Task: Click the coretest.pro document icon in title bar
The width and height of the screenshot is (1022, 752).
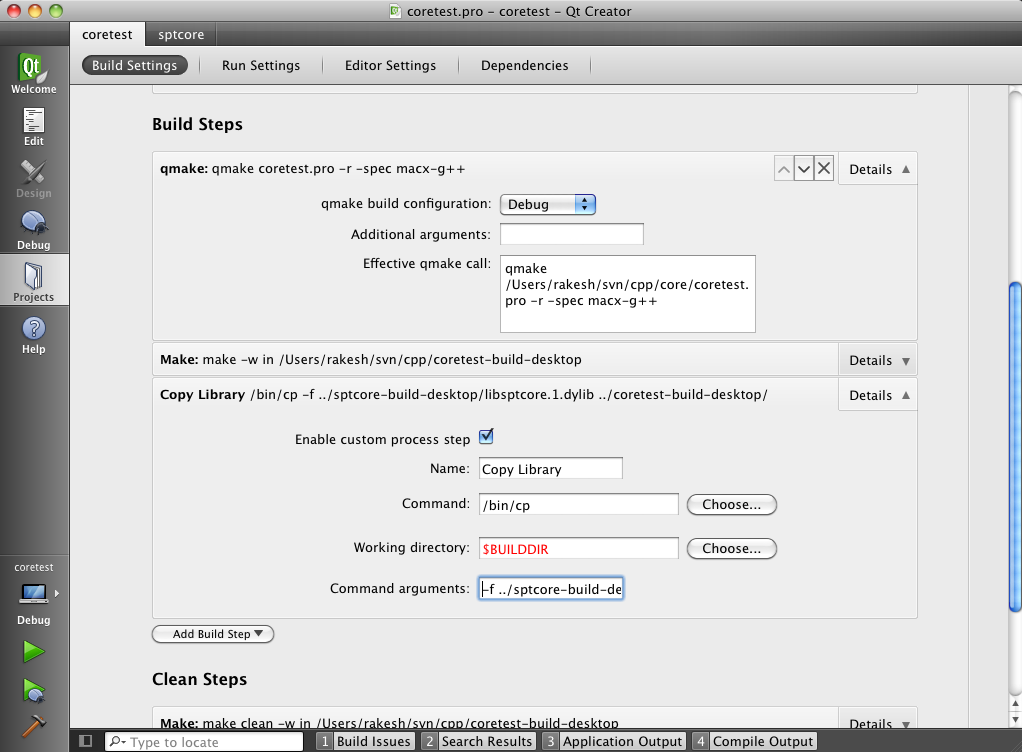Action: pos(395,11)
